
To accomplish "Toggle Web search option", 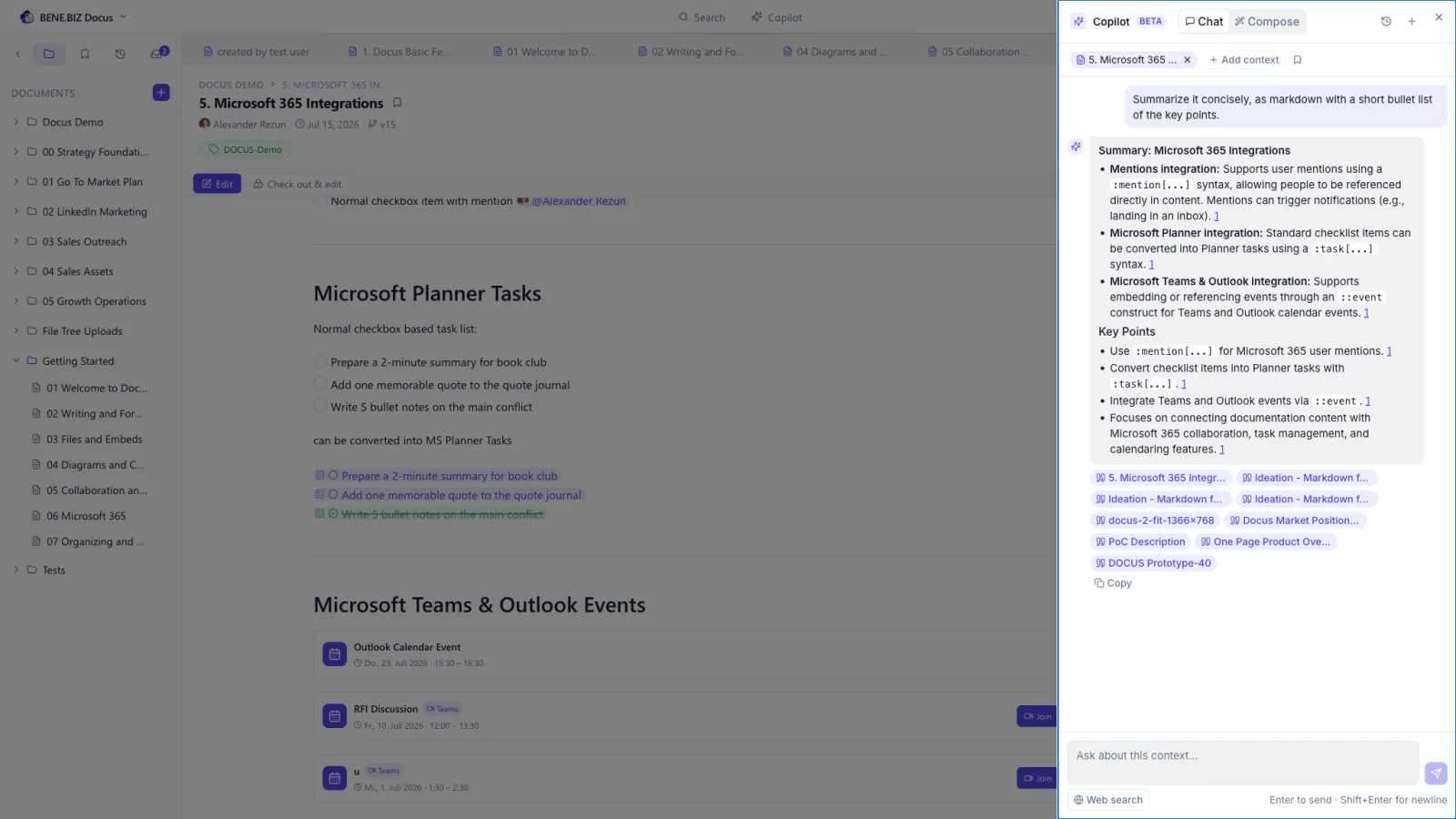I will pos(1108,800).
